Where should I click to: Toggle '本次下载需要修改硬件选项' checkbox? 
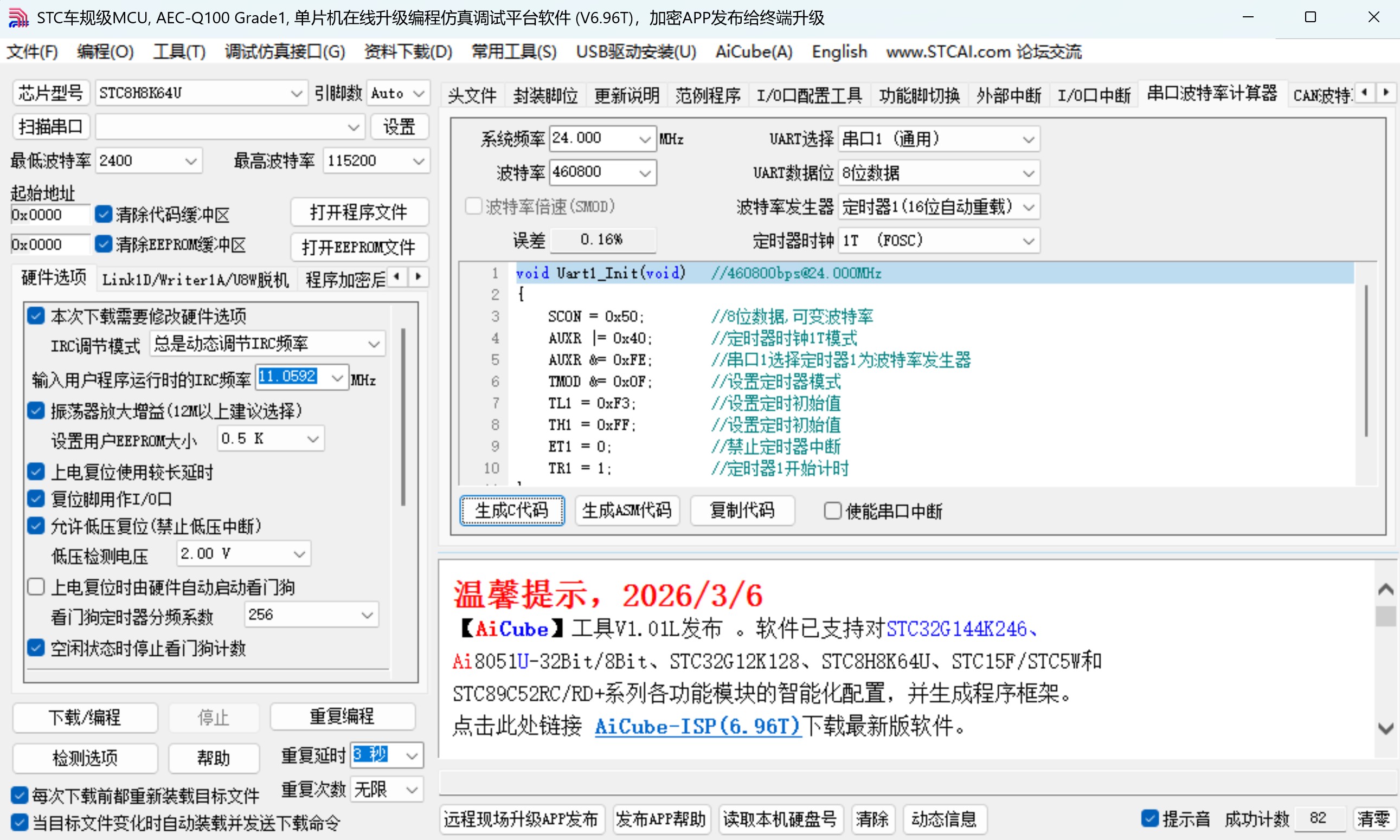point(36,316)
